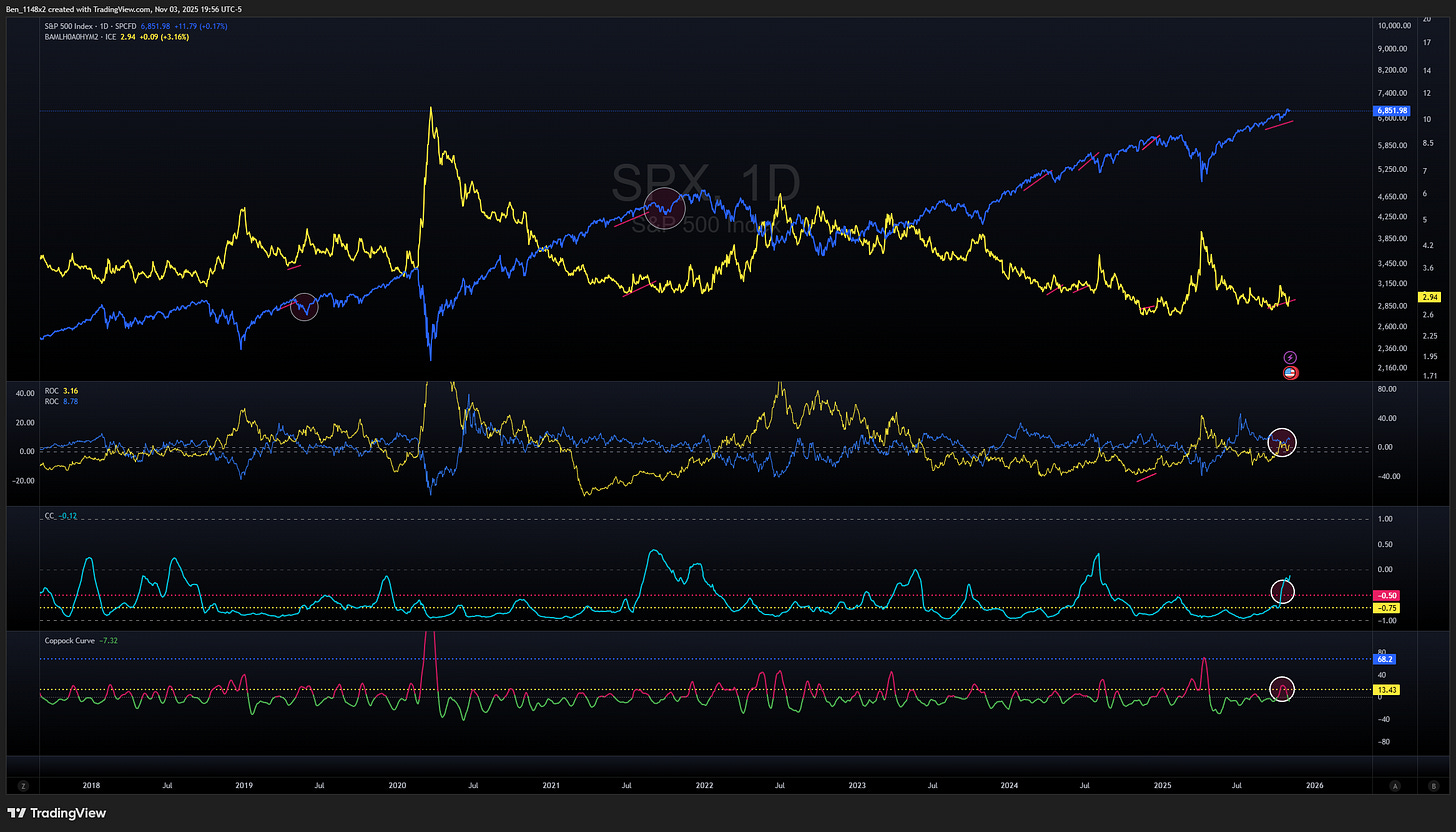The height and width of the screenshot is (832, 1456).
Task: Click the 10,000.00 price scale value
Action: click(1395, 25)
